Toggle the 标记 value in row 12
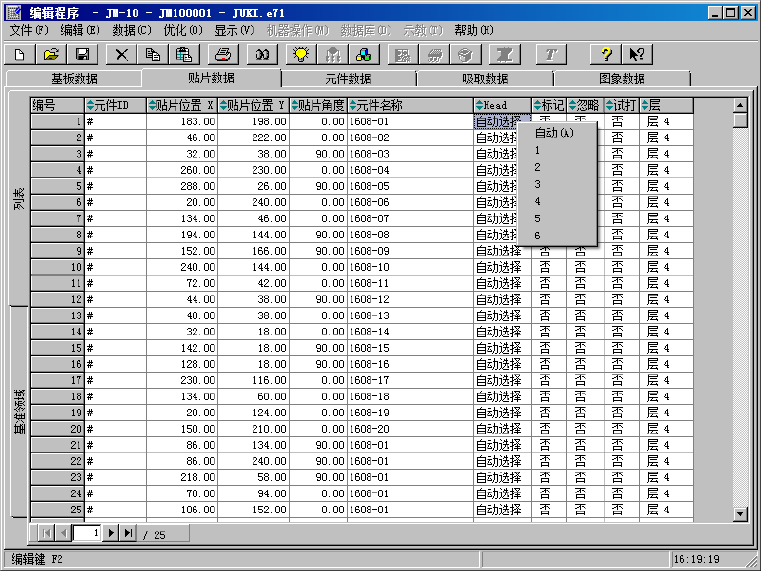 click(549, 299)
